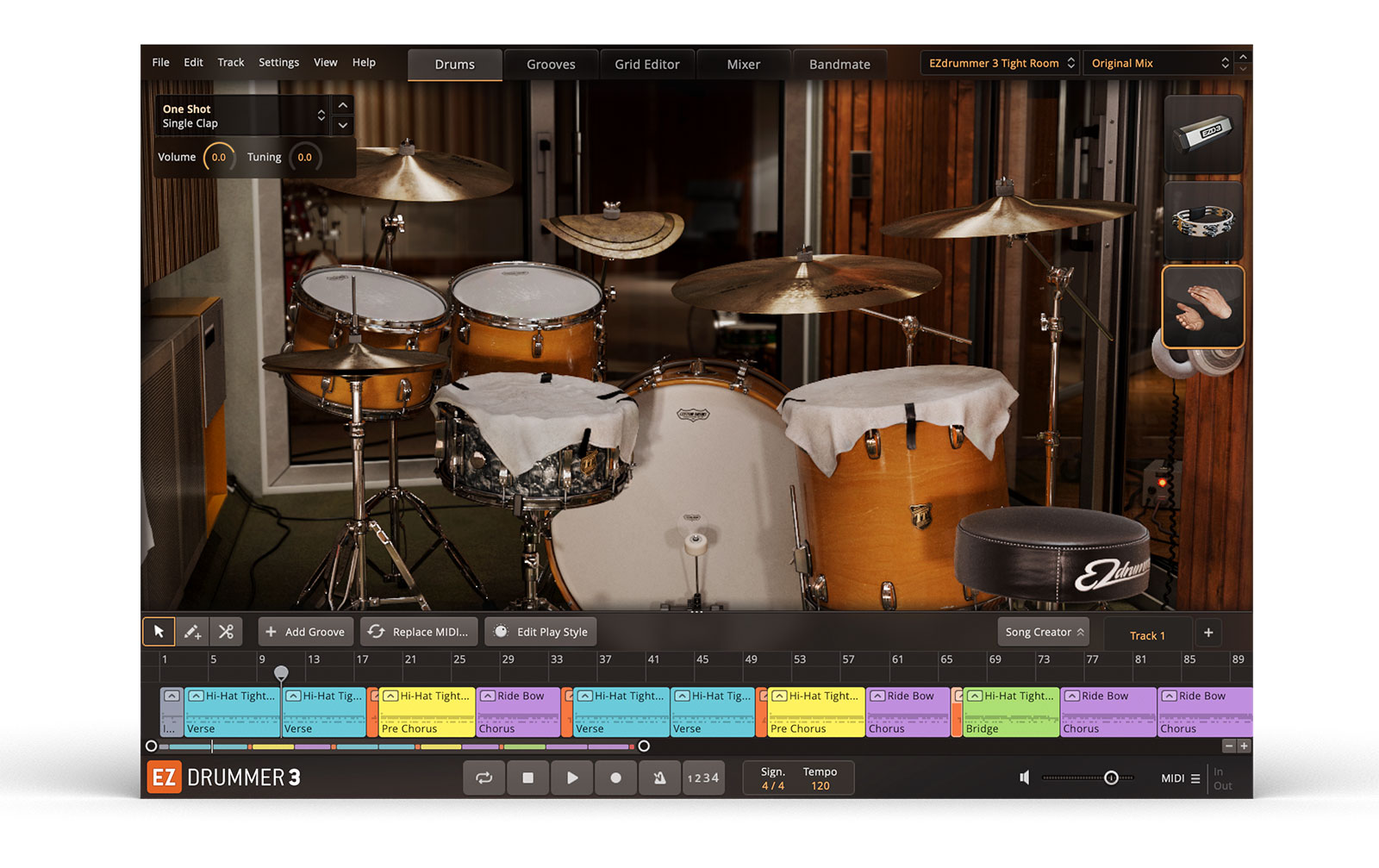1379x868 pixels.
Task: Click the hi-hat cymbals
Action: [353, 360]
